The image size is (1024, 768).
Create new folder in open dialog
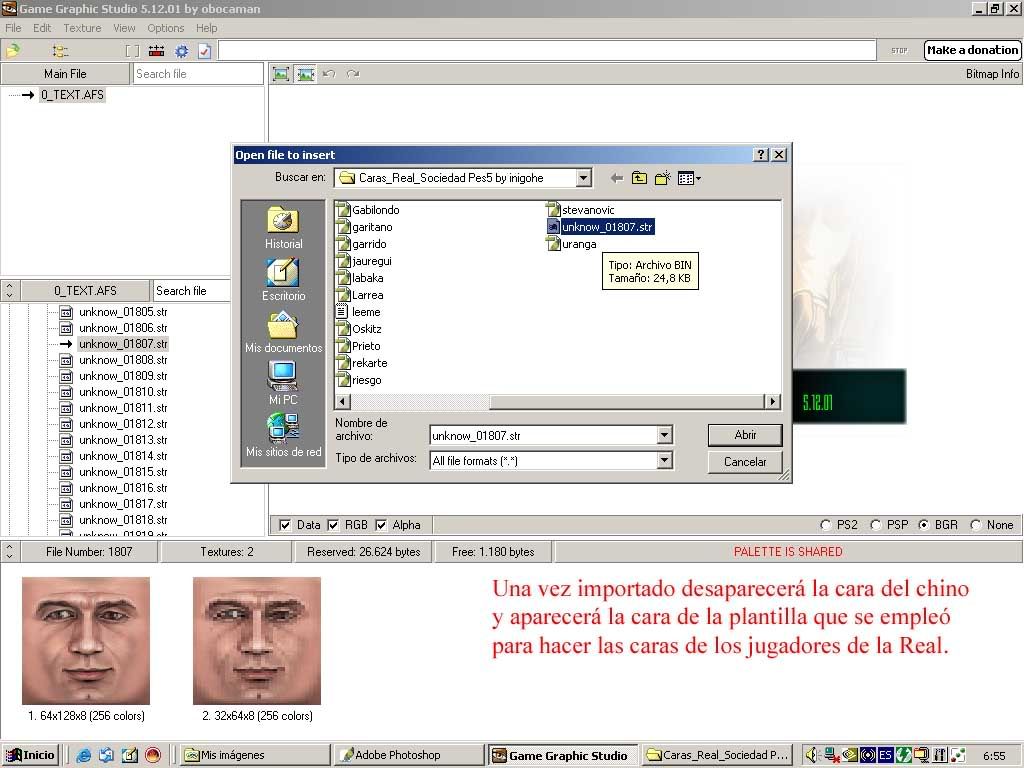point(663,178)
